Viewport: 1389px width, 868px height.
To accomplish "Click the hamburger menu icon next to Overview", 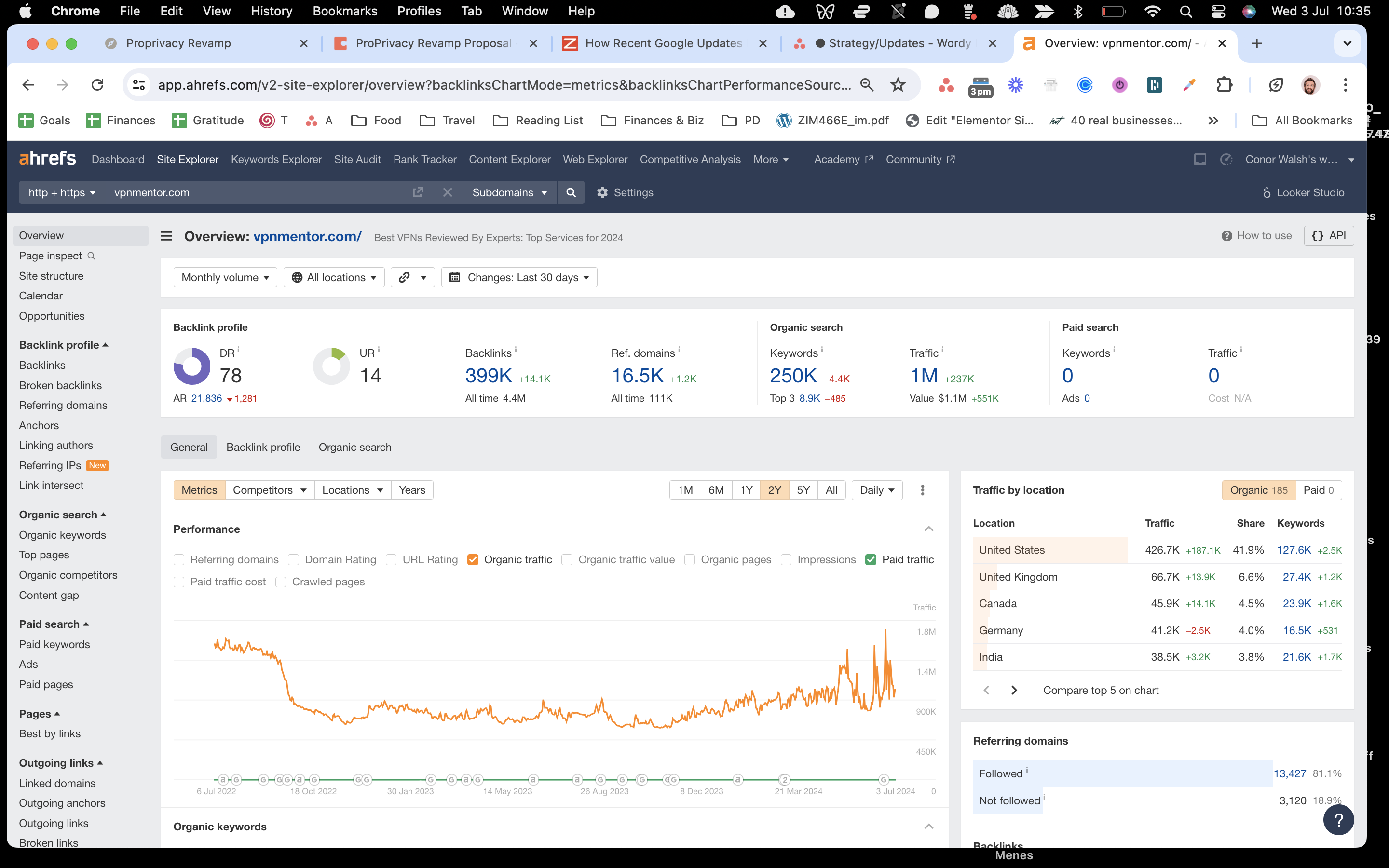I will click(x=166, y=236).
